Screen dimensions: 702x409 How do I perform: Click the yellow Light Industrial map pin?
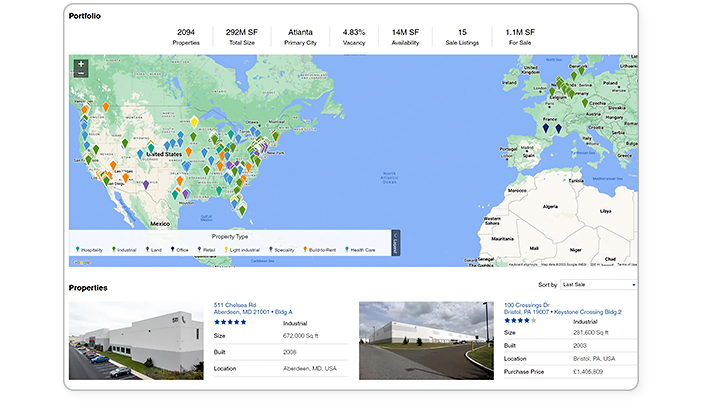tap(194, 122)
